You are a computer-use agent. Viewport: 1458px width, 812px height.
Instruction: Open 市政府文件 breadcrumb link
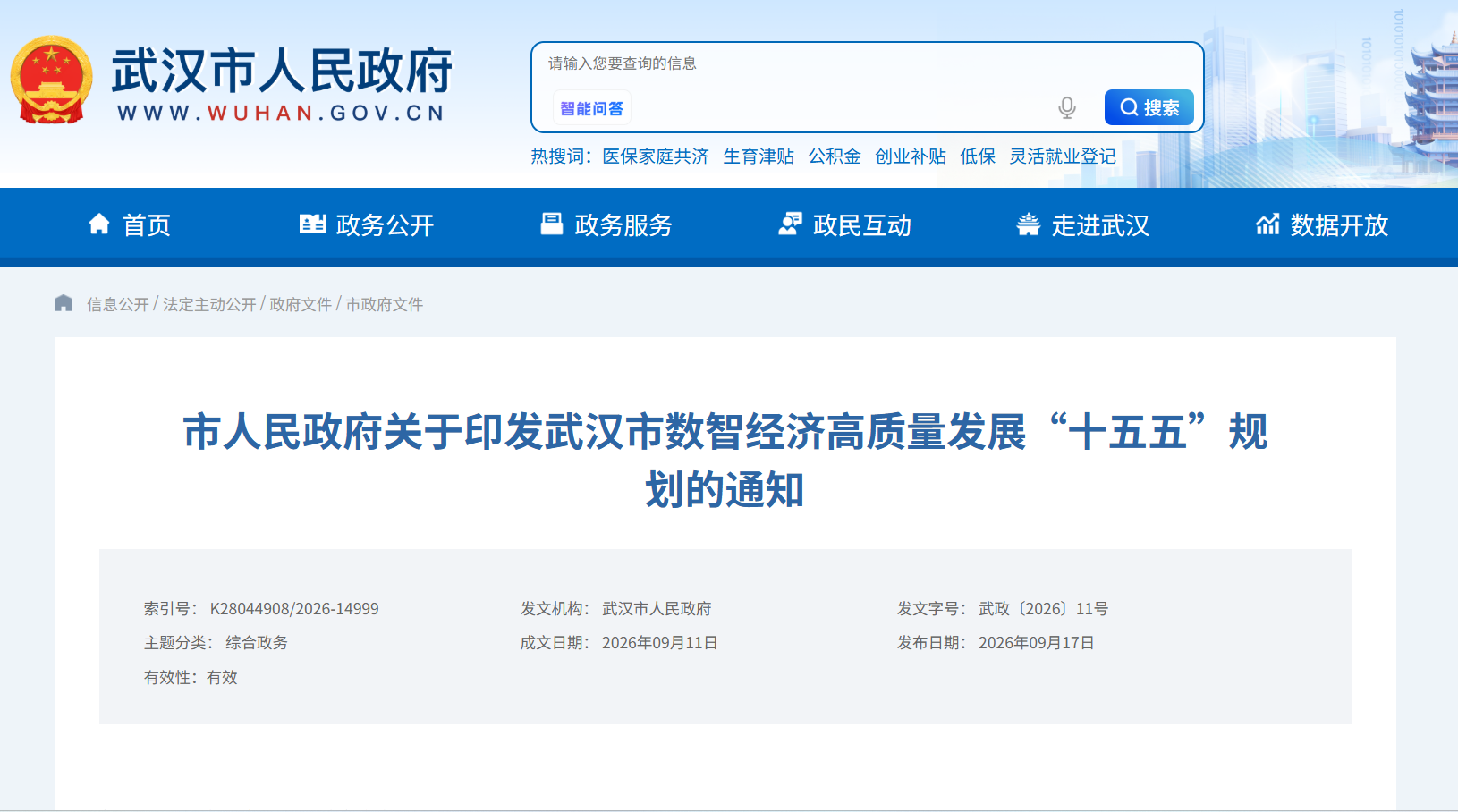(x=385, y=304)
